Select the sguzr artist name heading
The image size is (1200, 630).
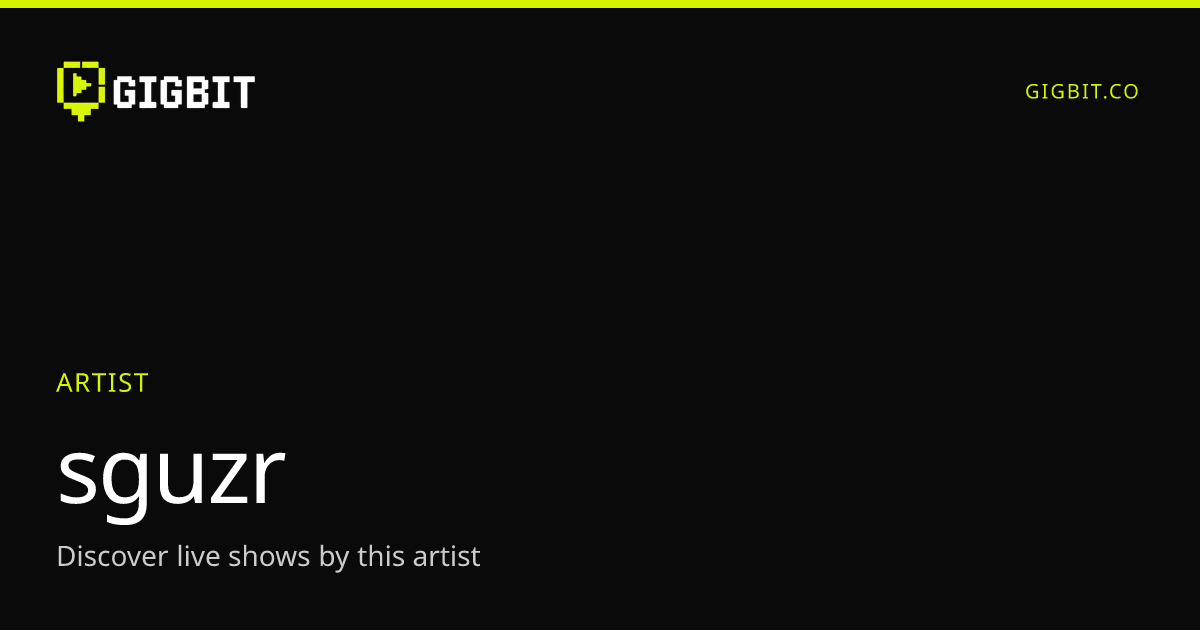[x=171, y=474]
